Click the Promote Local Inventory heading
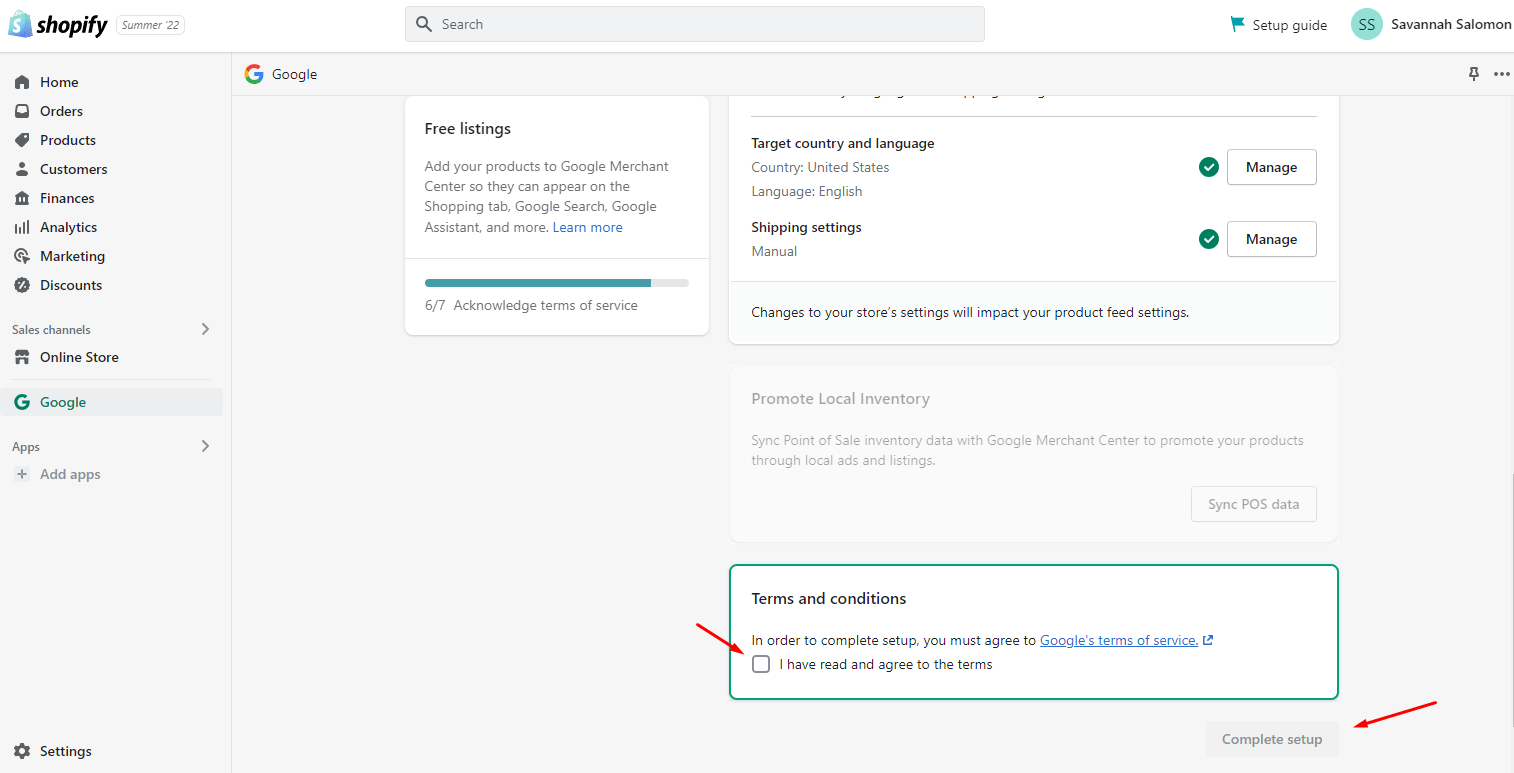The image size is (1514, 773). coord(840,398)
